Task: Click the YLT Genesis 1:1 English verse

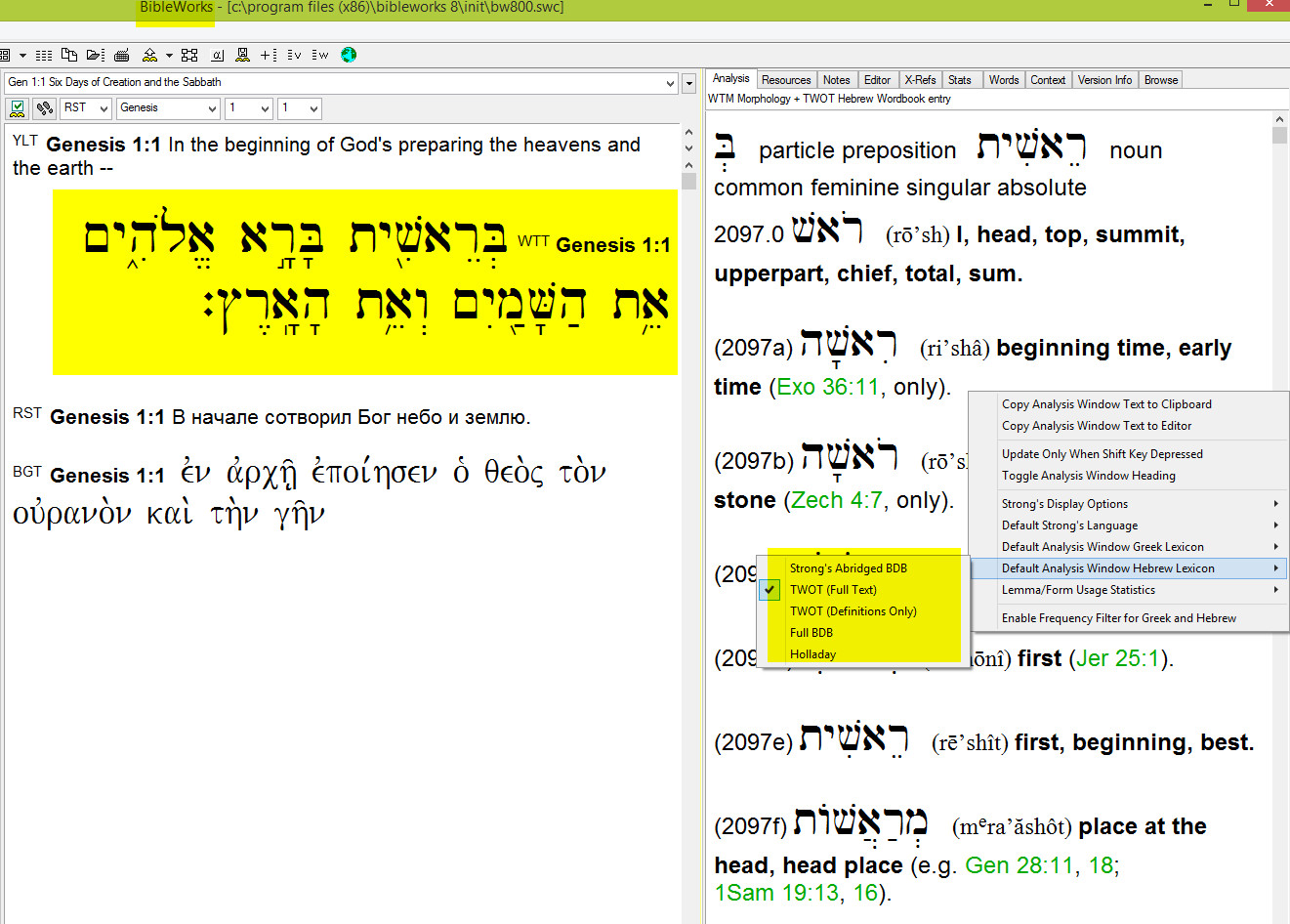Action: [x=326, y=156]
